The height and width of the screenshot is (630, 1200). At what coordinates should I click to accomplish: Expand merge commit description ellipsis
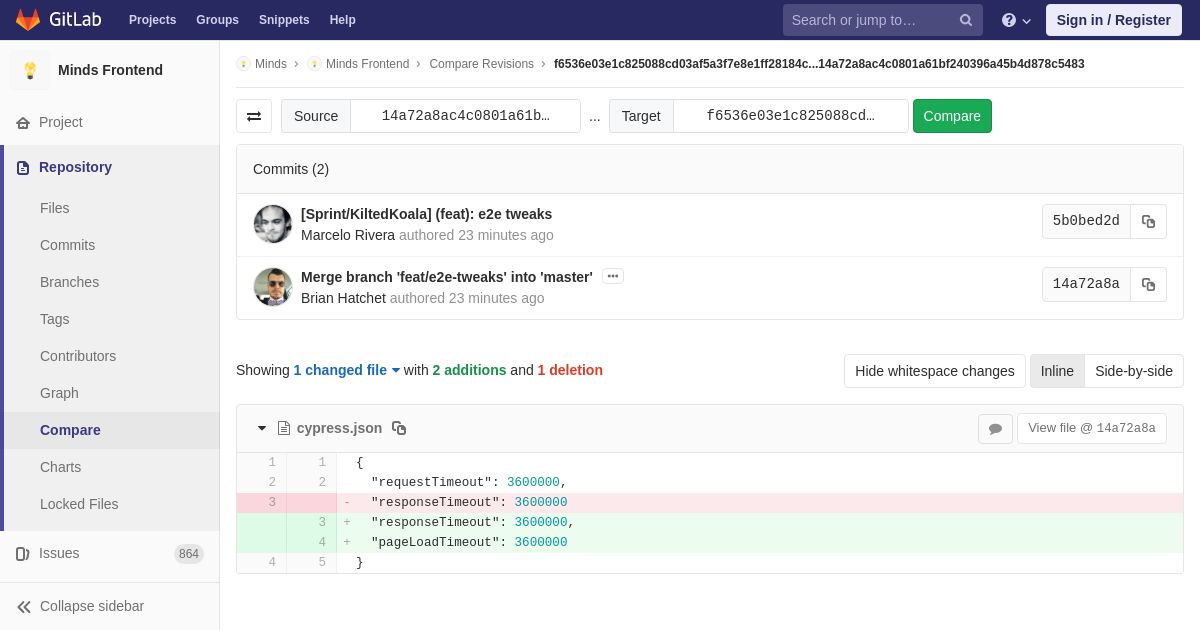[x=613, y=276]
